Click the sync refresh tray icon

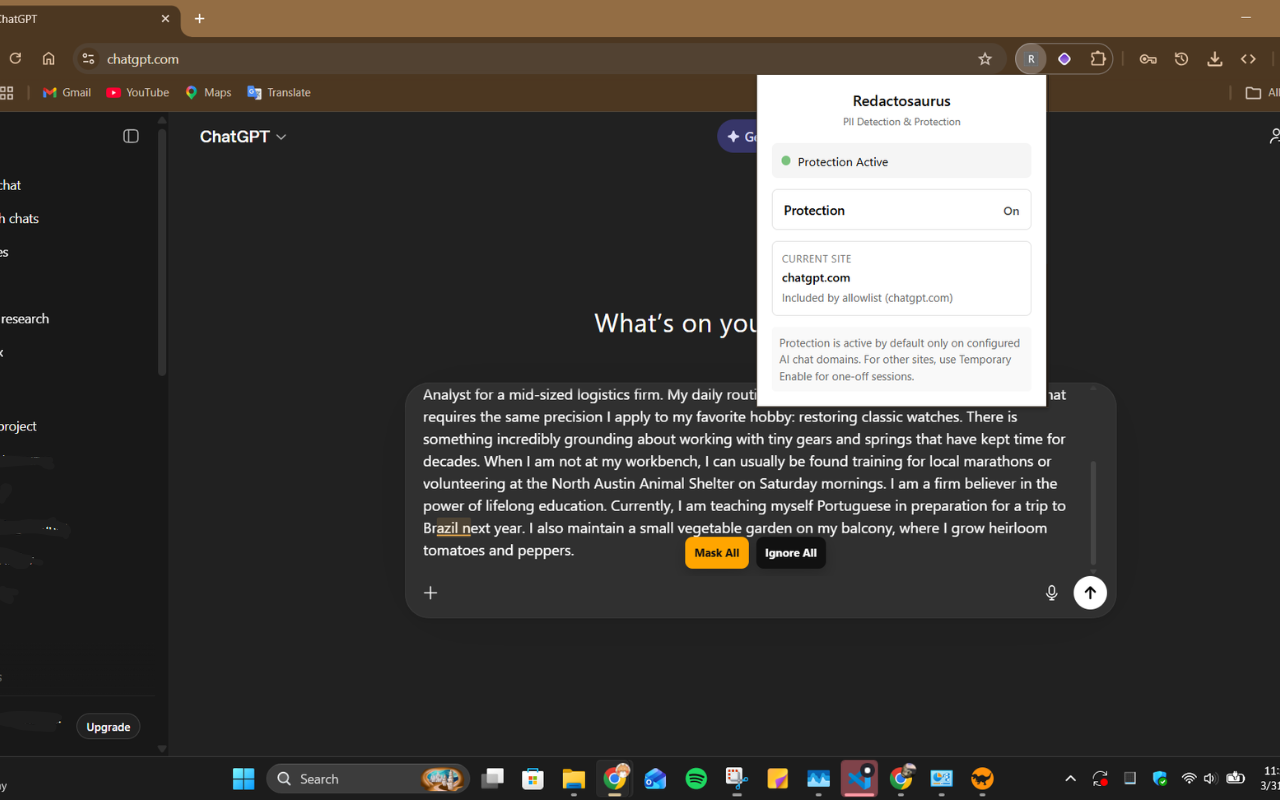[x=1100, y=779]
